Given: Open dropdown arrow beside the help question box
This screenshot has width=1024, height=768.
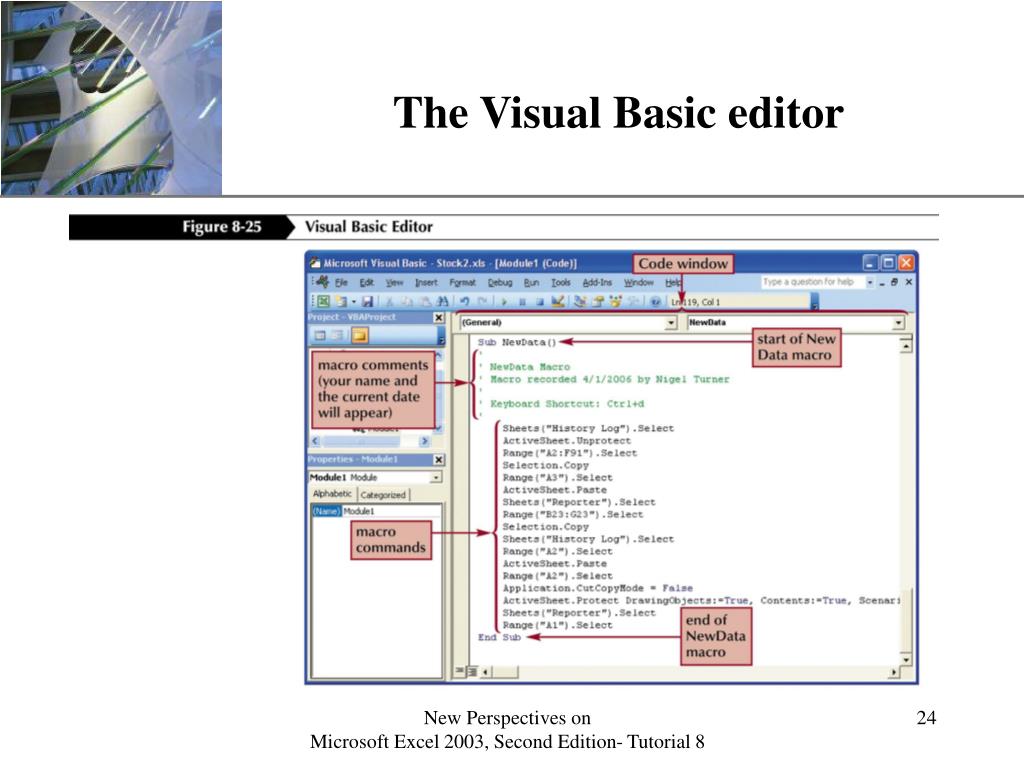Looking at the screenshot, I should (870, 282).
